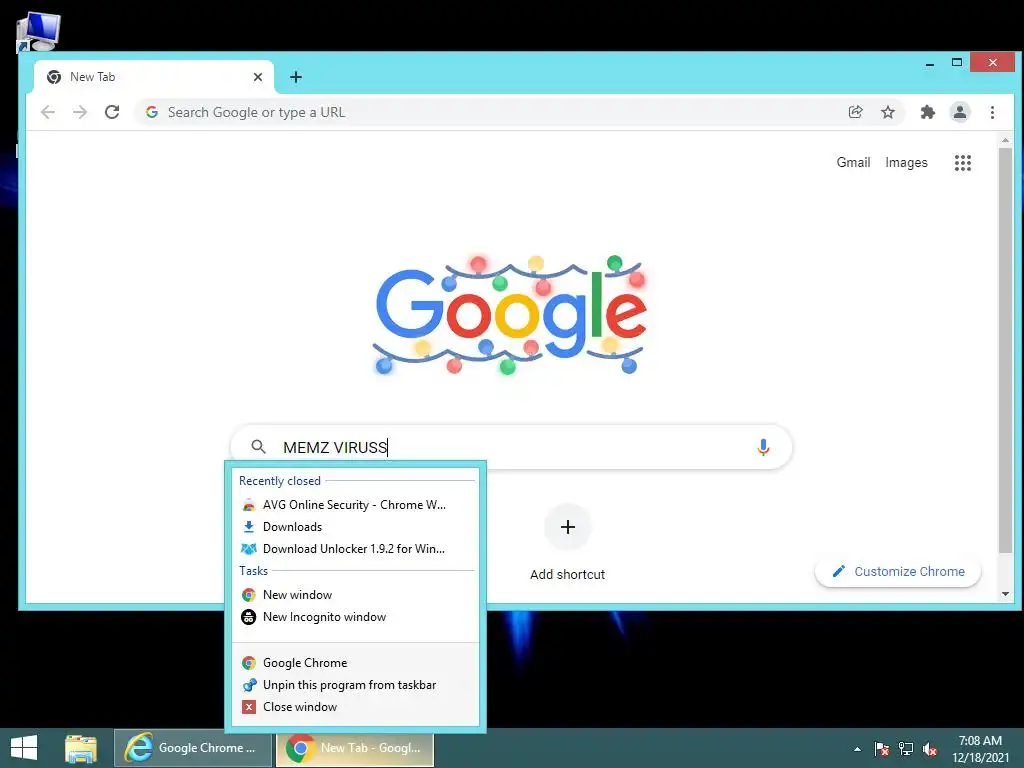Go forward using the forward arrow
This screenshot has height=768, width=1024.
(x=80, y=112)
